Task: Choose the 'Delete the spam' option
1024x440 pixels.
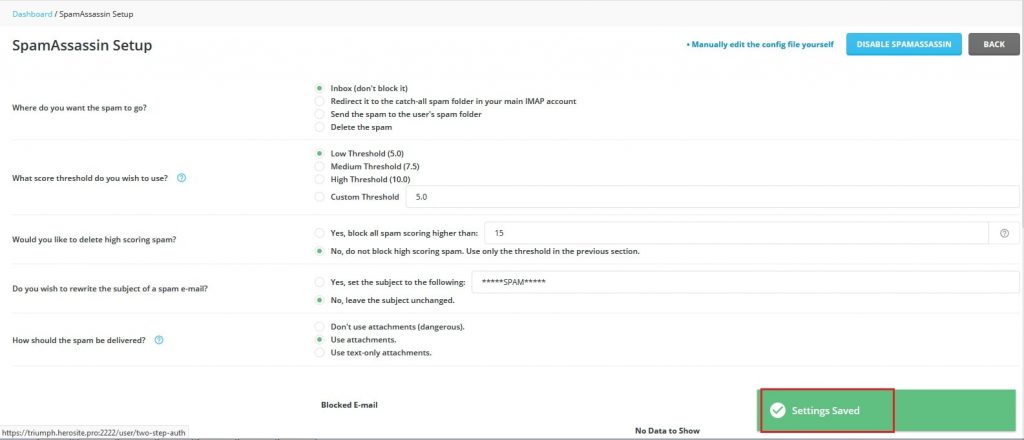Action: pyautogui.click(x=320, y=127)
